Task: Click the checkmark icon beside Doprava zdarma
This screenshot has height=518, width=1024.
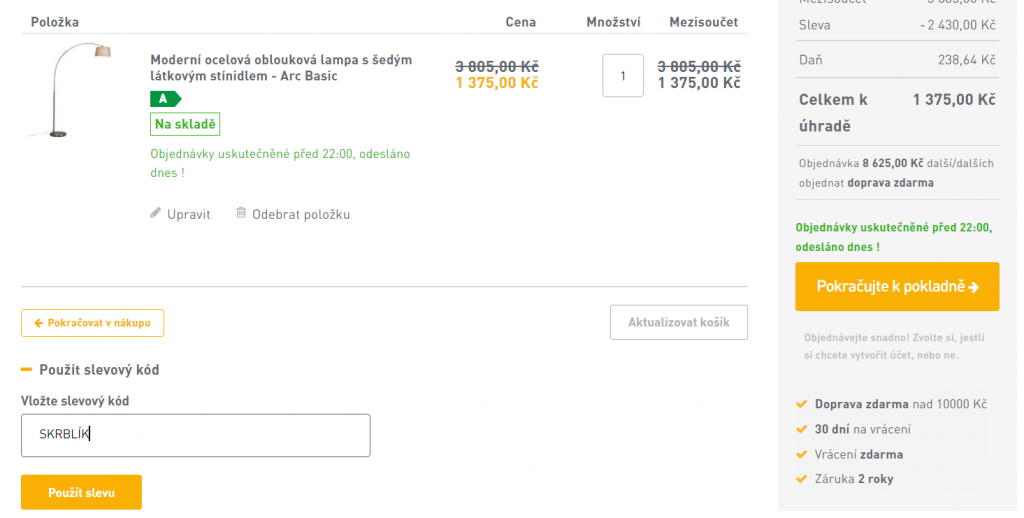Action: [802, 404]
